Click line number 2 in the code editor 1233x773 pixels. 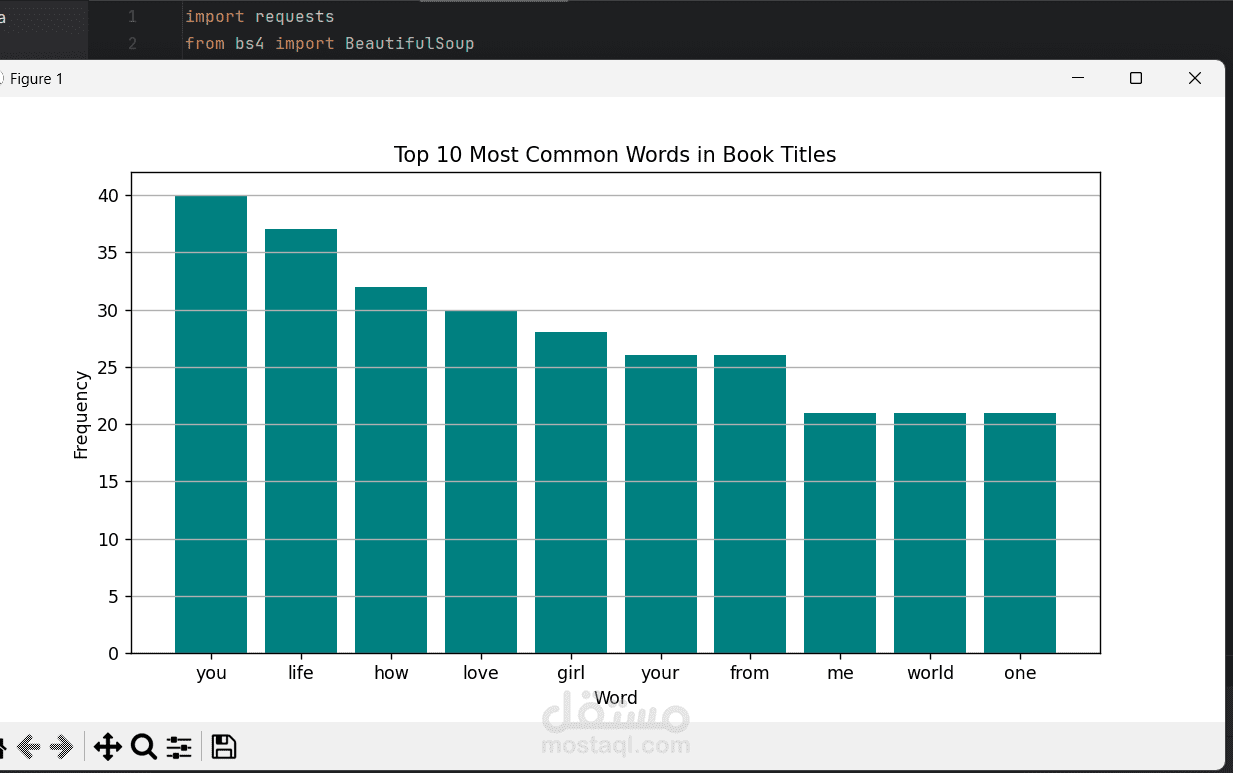tap(133, 43)
